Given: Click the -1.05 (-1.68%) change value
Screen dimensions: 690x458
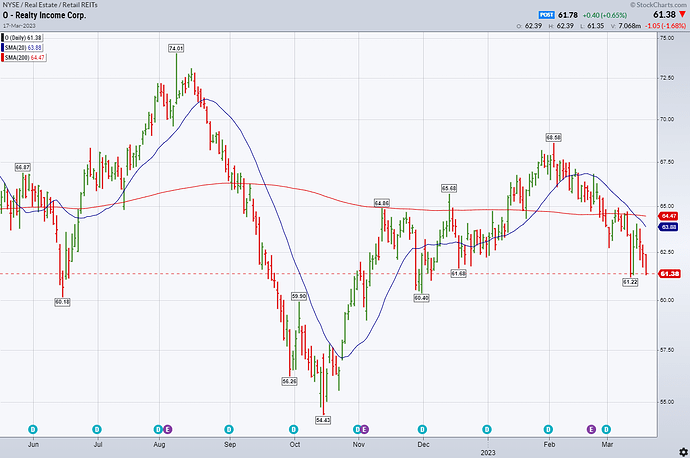Looking at the screenshot, I should pos(665,26).
